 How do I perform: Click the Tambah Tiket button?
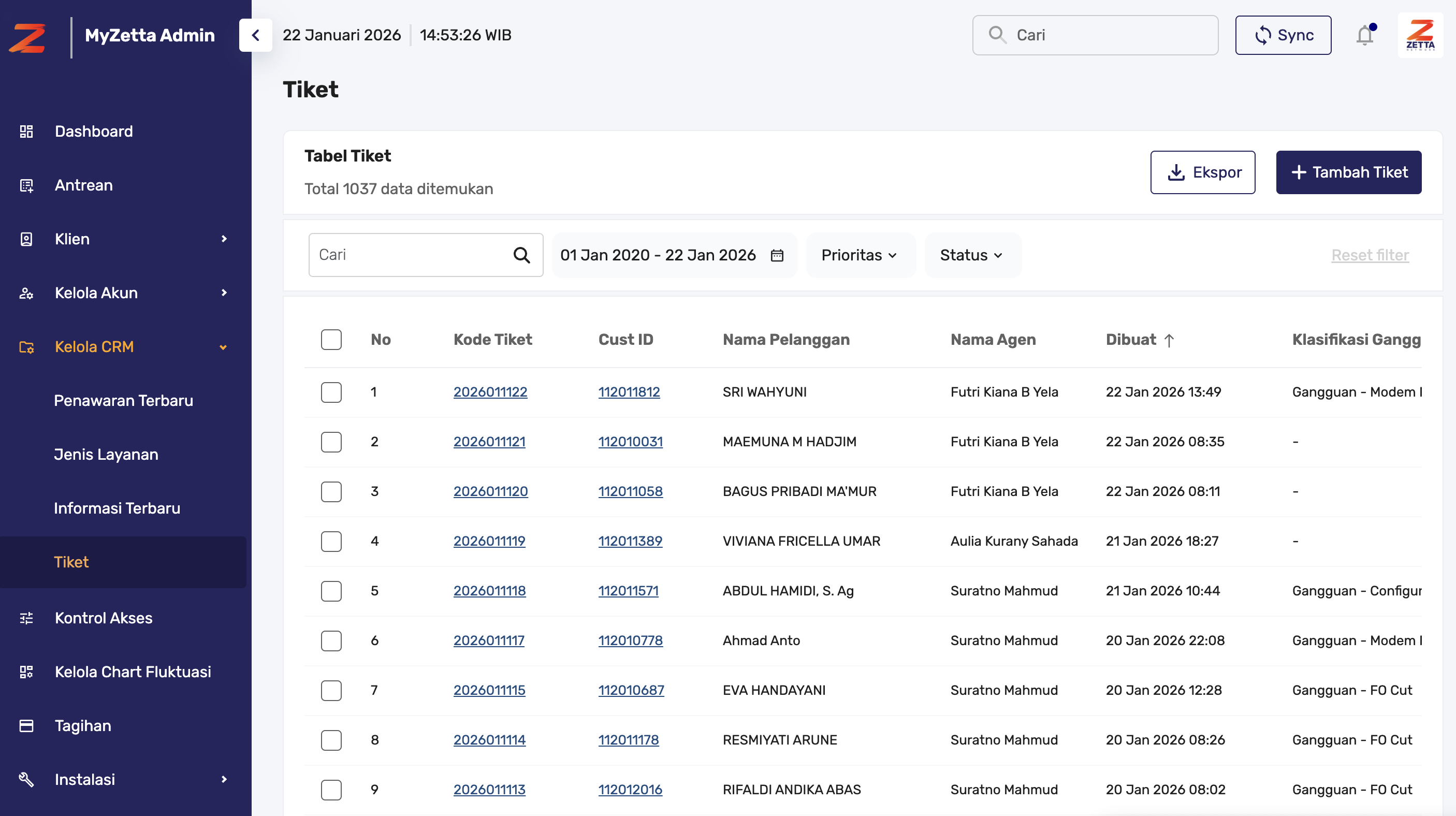[1349, 172]
